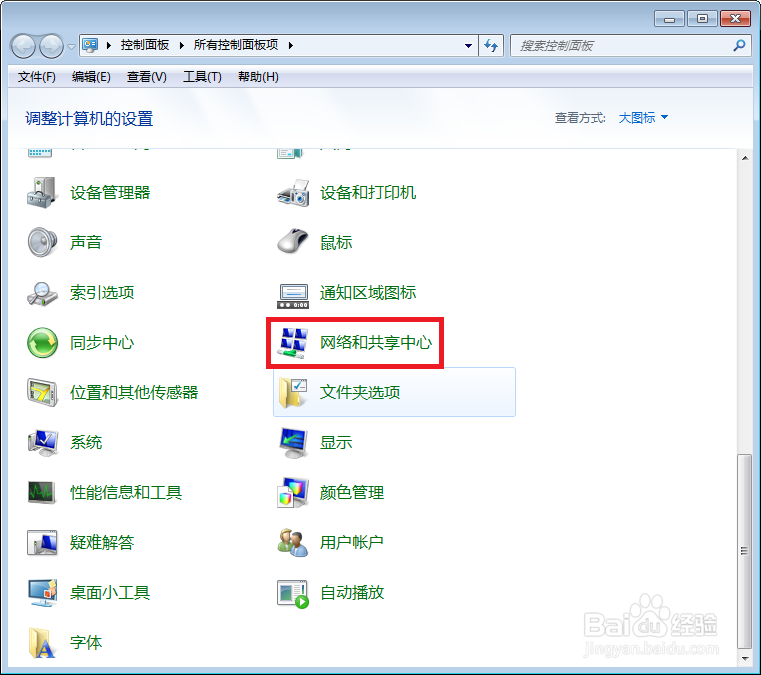Screen dimensions: 761x675
Task: Open the 网络和共享中心 link text
Action: coord(376,343)
